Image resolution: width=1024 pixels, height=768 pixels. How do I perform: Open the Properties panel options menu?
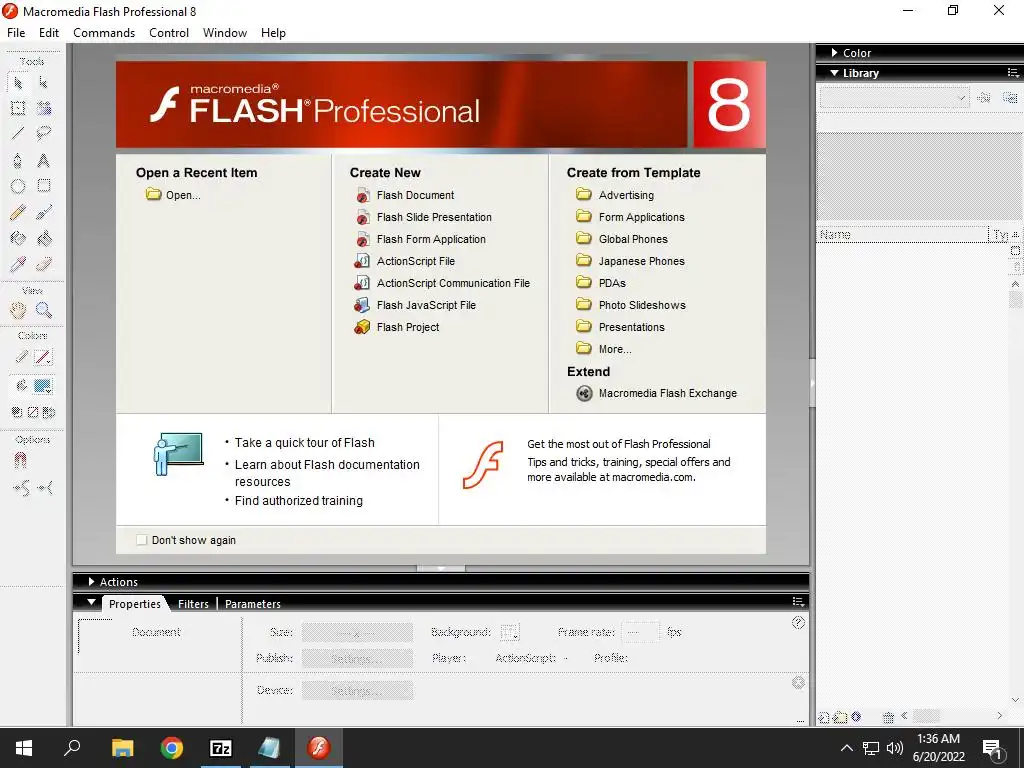coord(797,601)
